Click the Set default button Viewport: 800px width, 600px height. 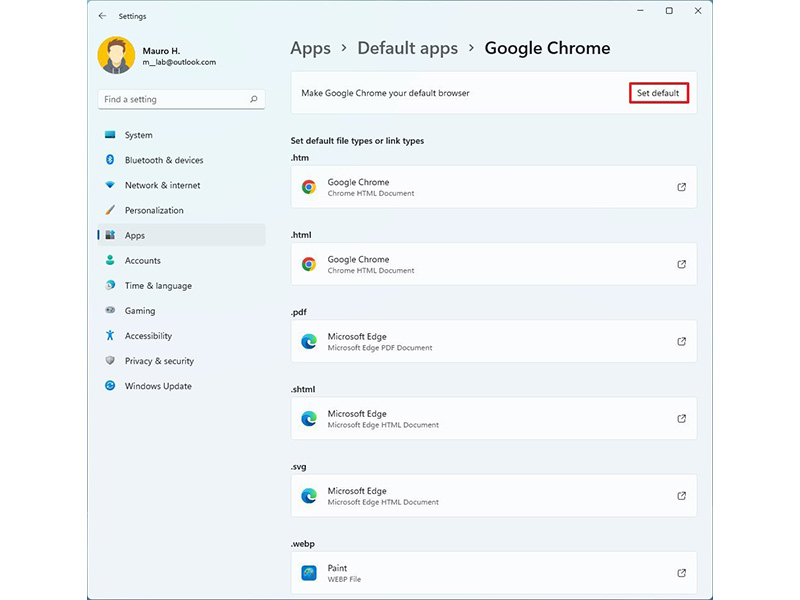pos(659,93)
